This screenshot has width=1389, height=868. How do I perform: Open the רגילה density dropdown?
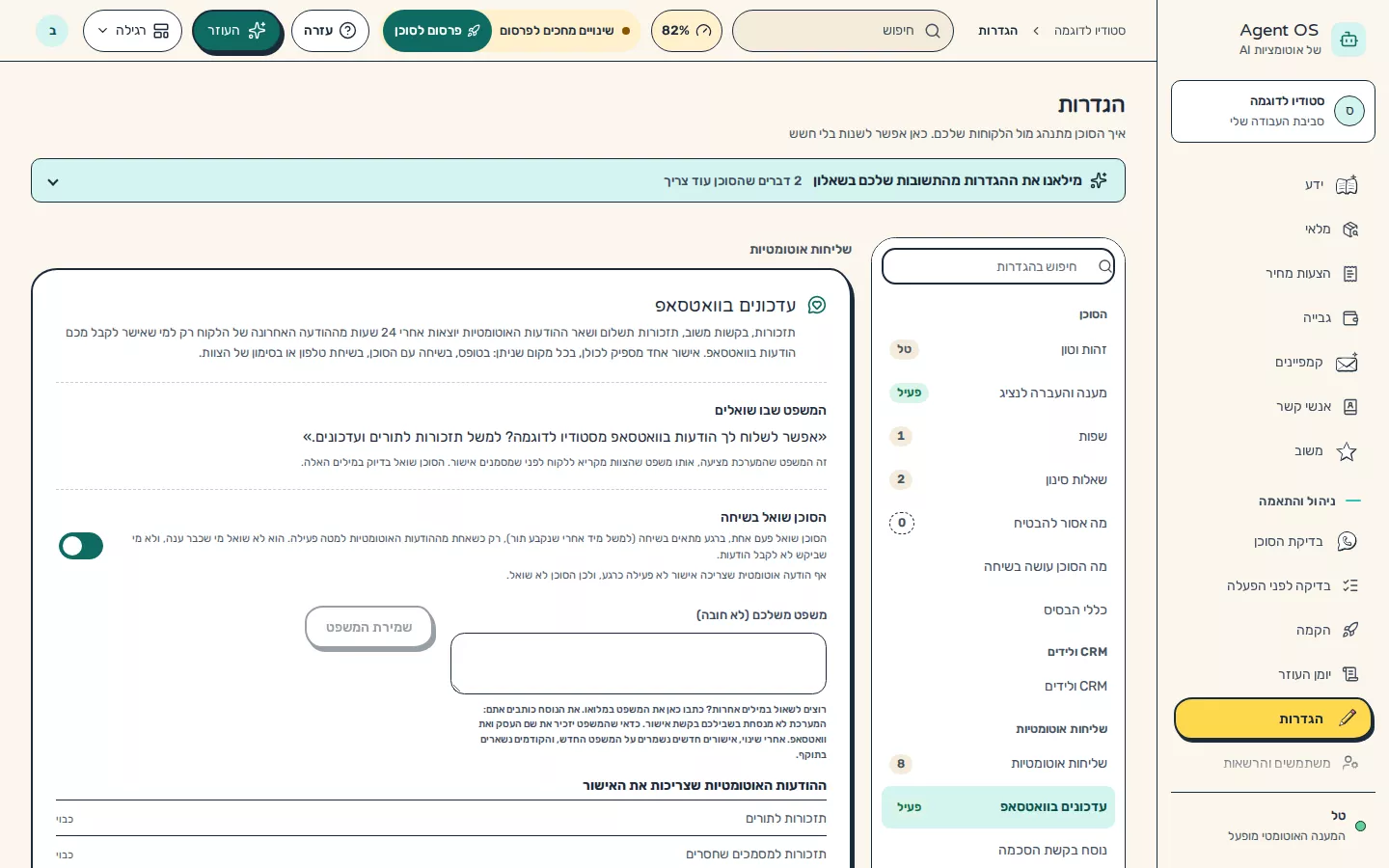coord(133,31)
